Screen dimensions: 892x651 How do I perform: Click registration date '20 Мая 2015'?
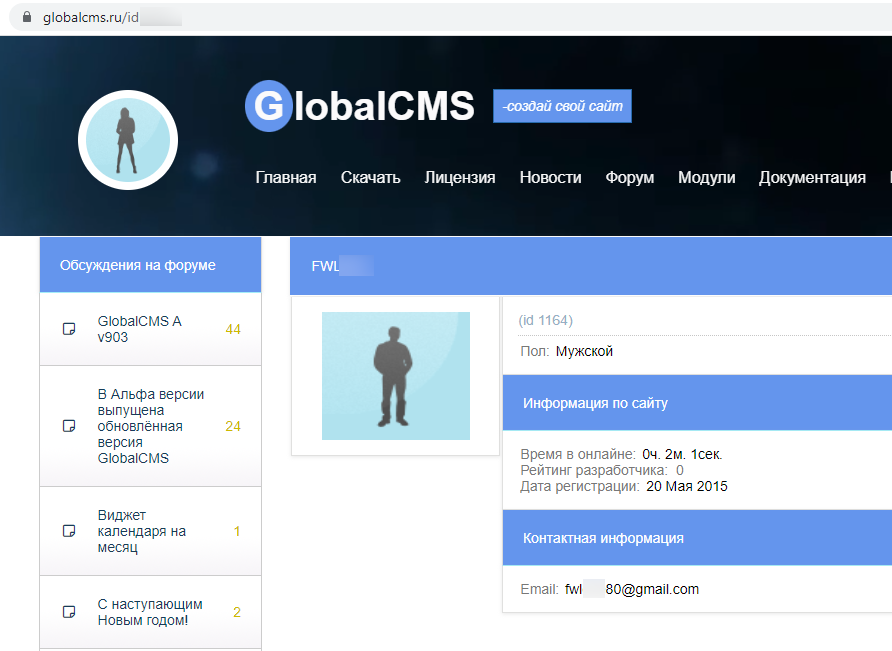[687, 486]
